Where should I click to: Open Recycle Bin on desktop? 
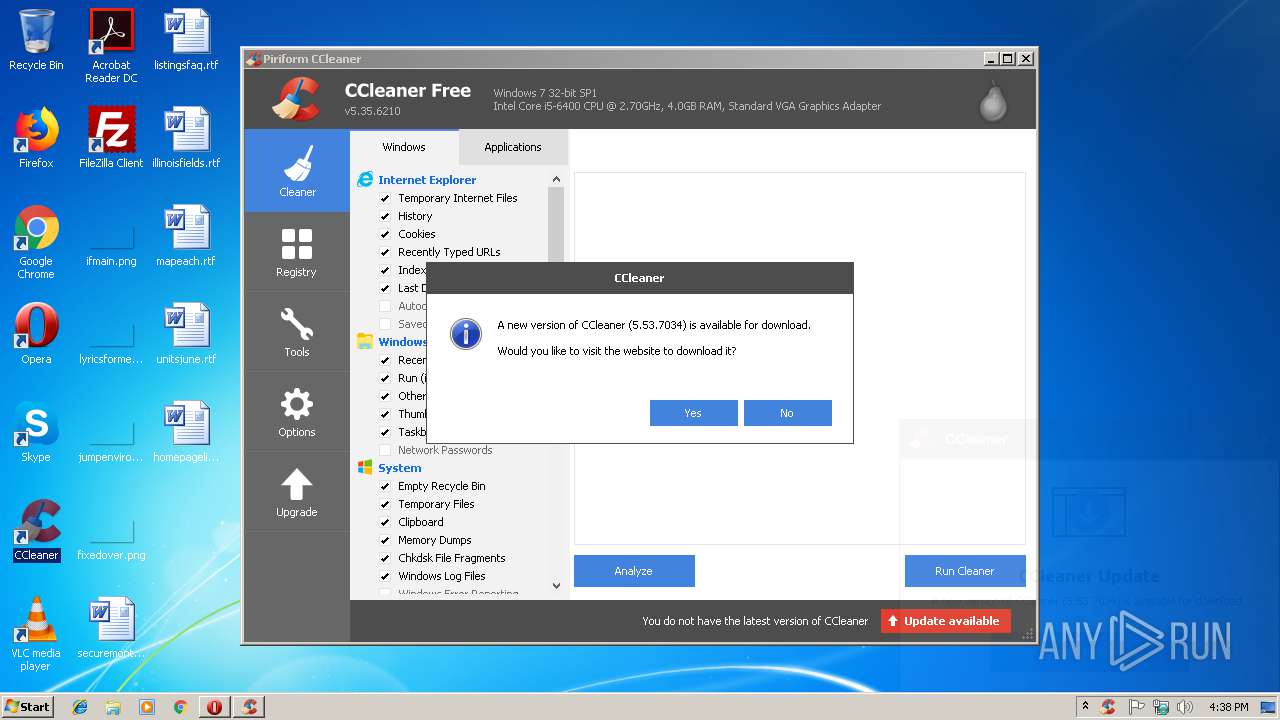36,40
